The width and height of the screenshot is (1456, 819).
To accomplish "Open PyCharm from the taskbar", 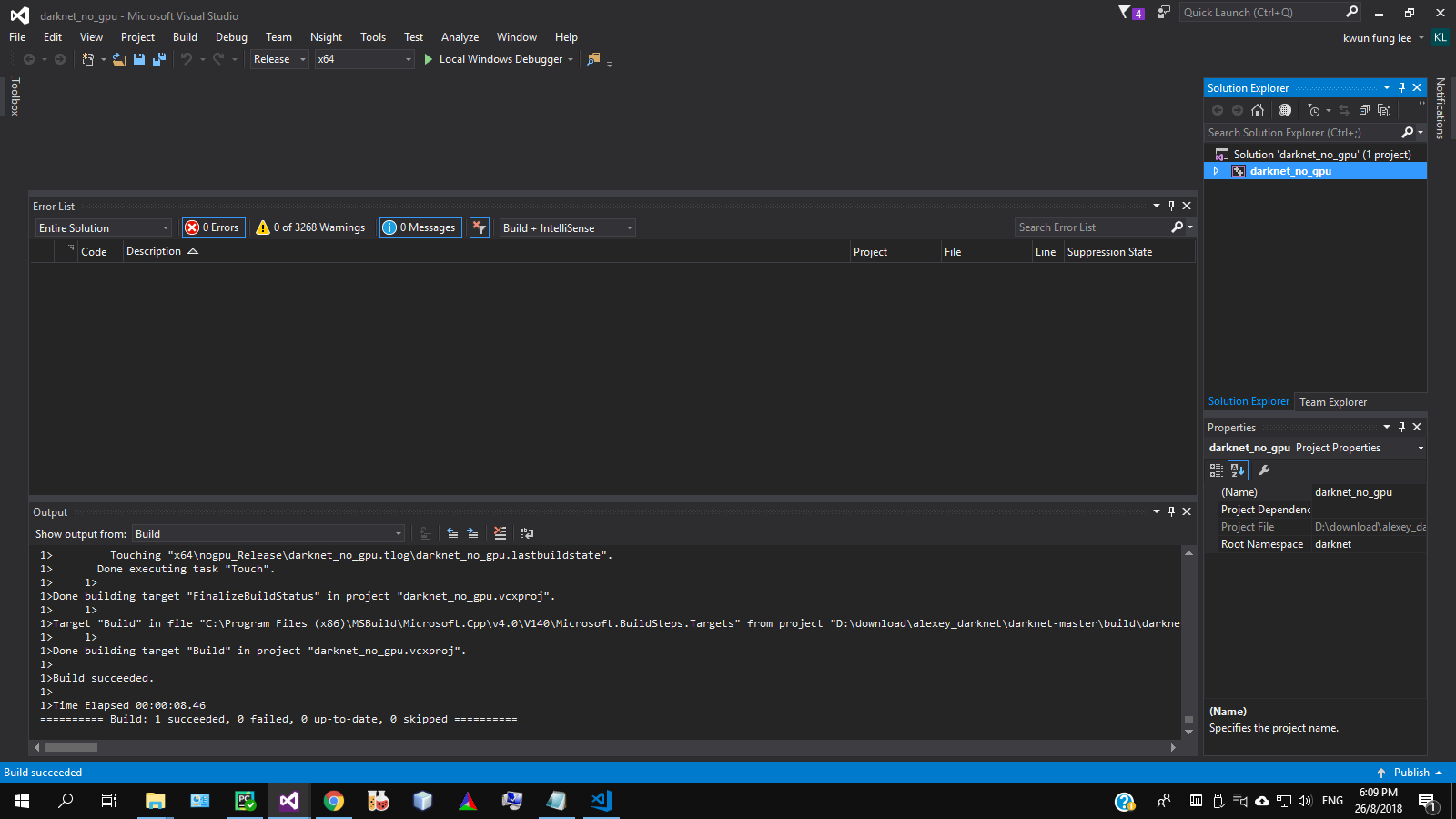I will pos(245,801).
